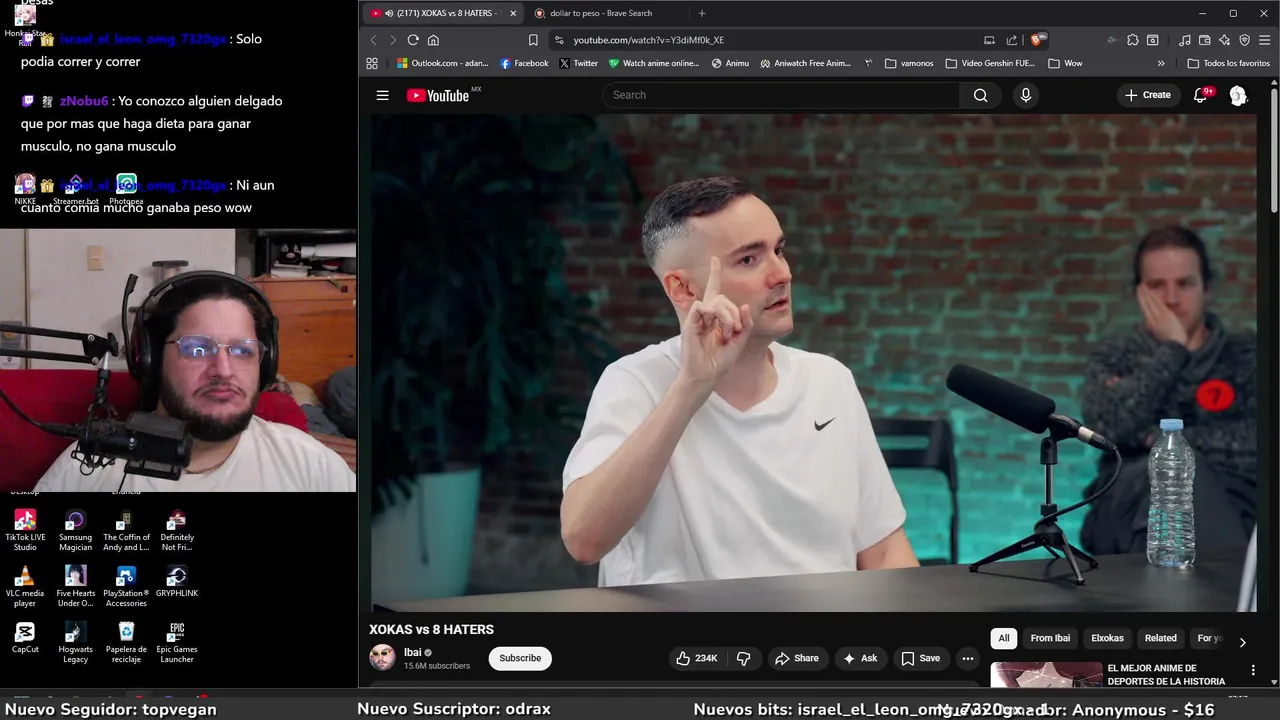
Task: Open the browser extensions puzzle icon
Action: point(1132,40)
